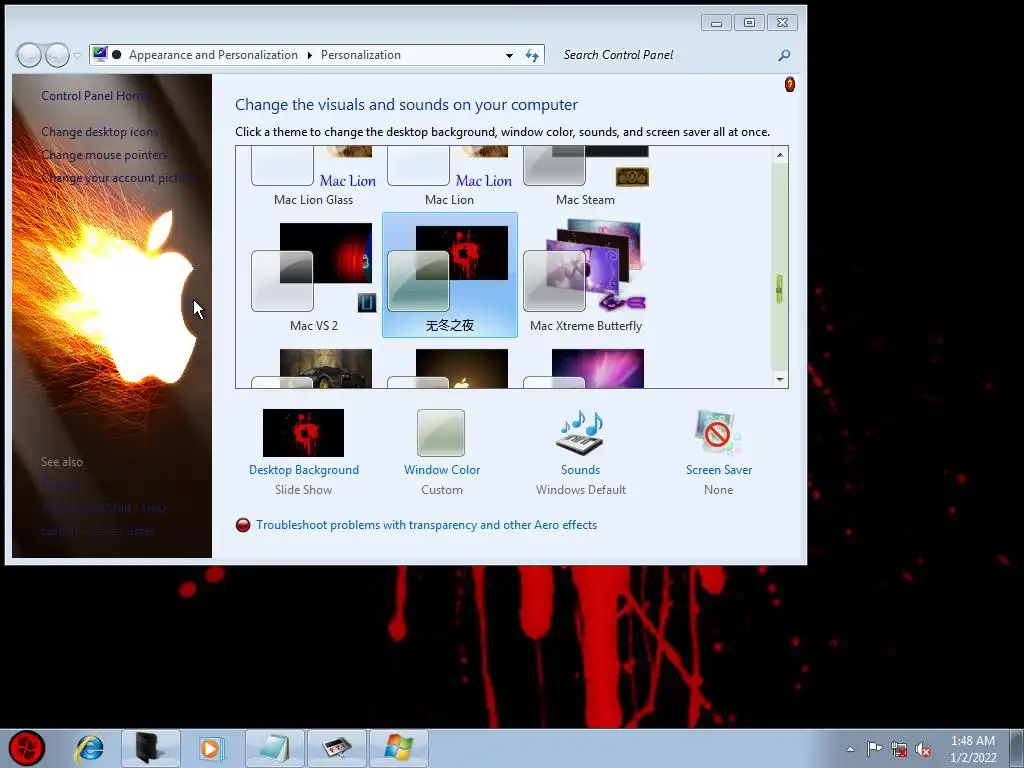This screenshot has width=1024, height=768.
Task: Expand the address bar history dropdown
Action: [x=509, y=56]
